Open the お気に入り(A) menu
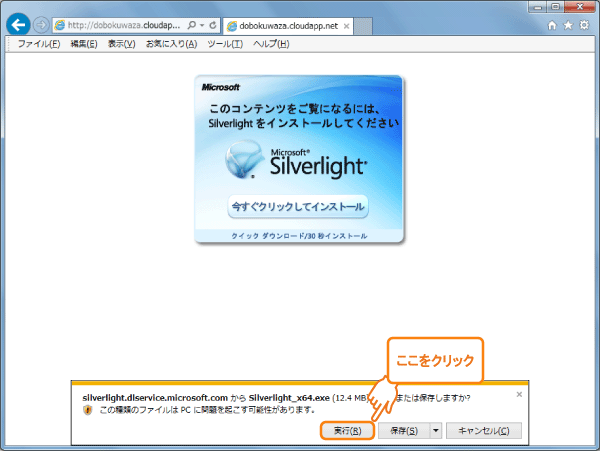This screenshot has height=451, width=600. 171,44
